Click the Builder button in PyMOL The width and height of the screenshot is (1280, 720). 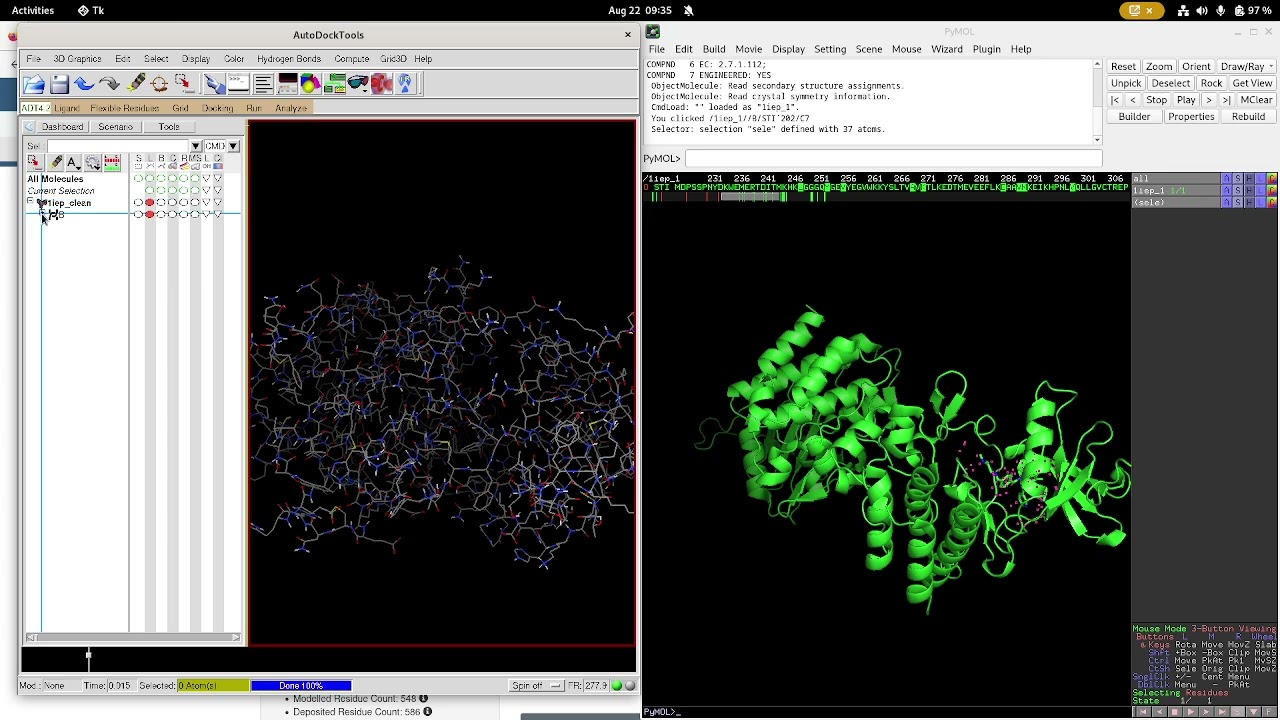(1134, 117)
